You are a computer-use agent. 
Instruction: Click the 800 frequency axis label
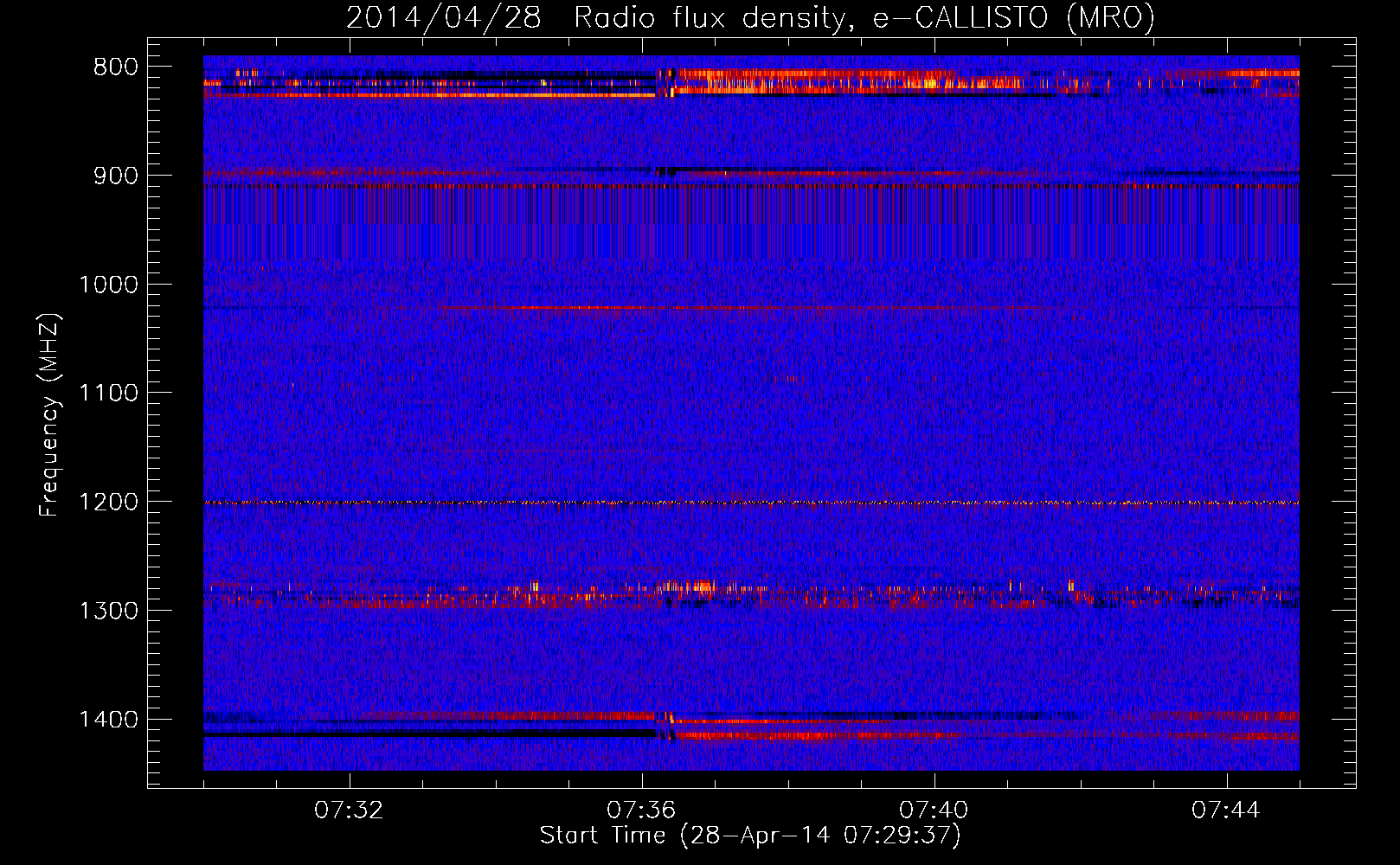tap(115, 67)
